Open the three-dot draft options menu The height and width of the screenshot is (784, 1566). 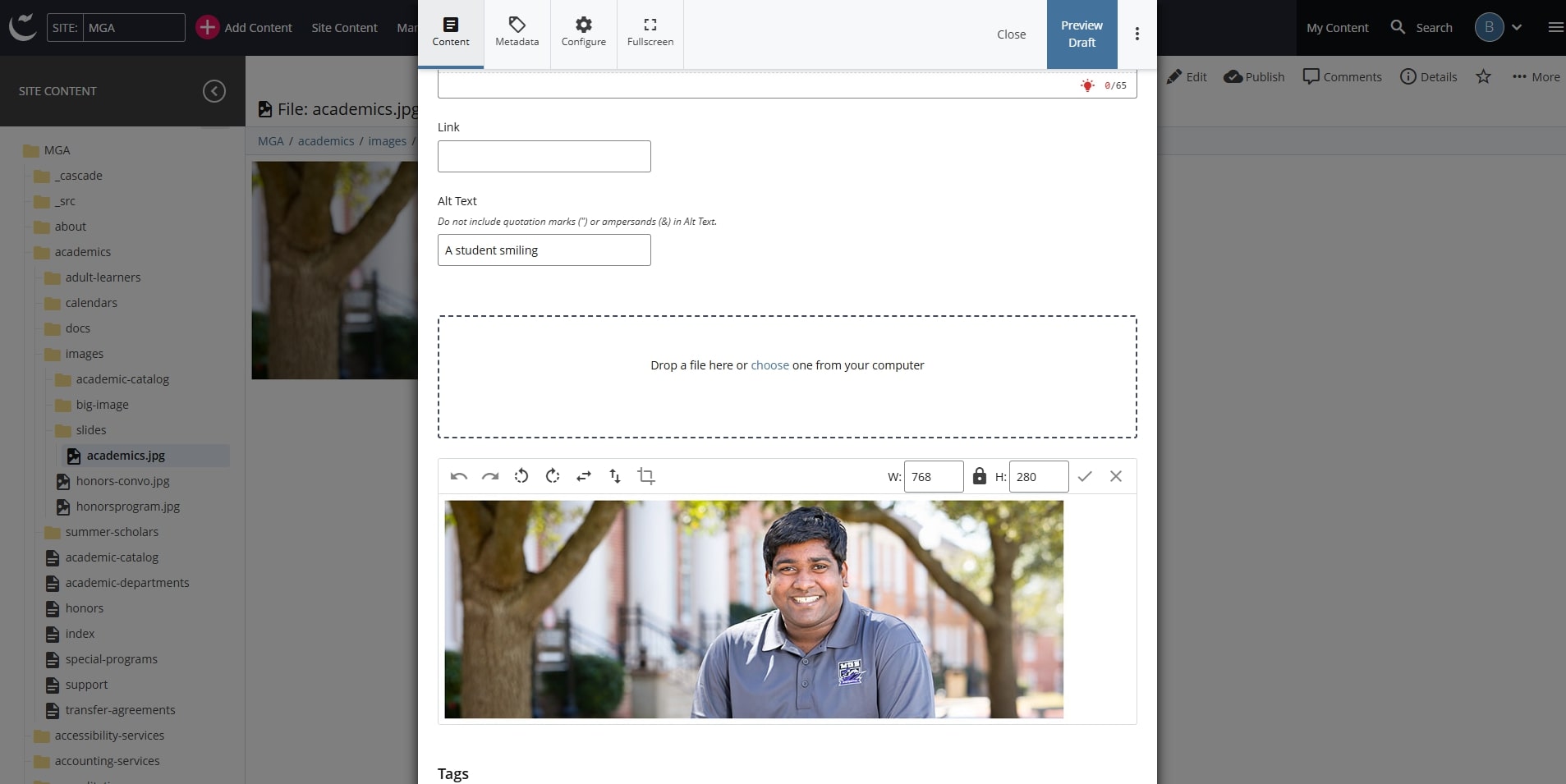tap(1137, 34)
